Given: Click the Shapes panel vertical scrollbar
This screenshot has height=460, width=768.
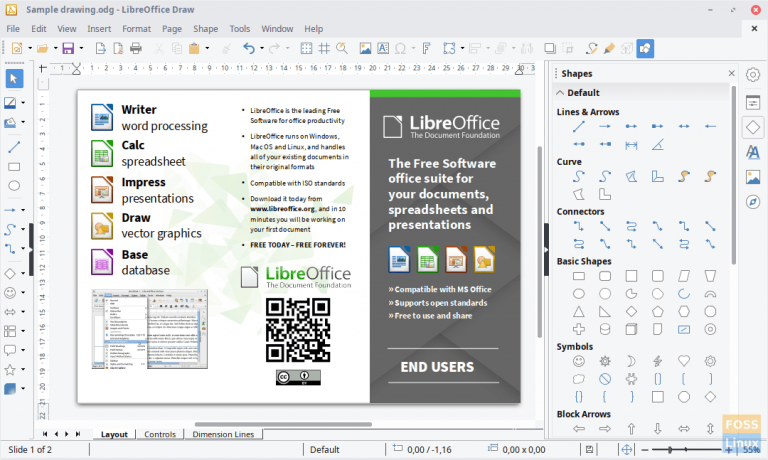Looking at the screenshot, I should 733,175.
